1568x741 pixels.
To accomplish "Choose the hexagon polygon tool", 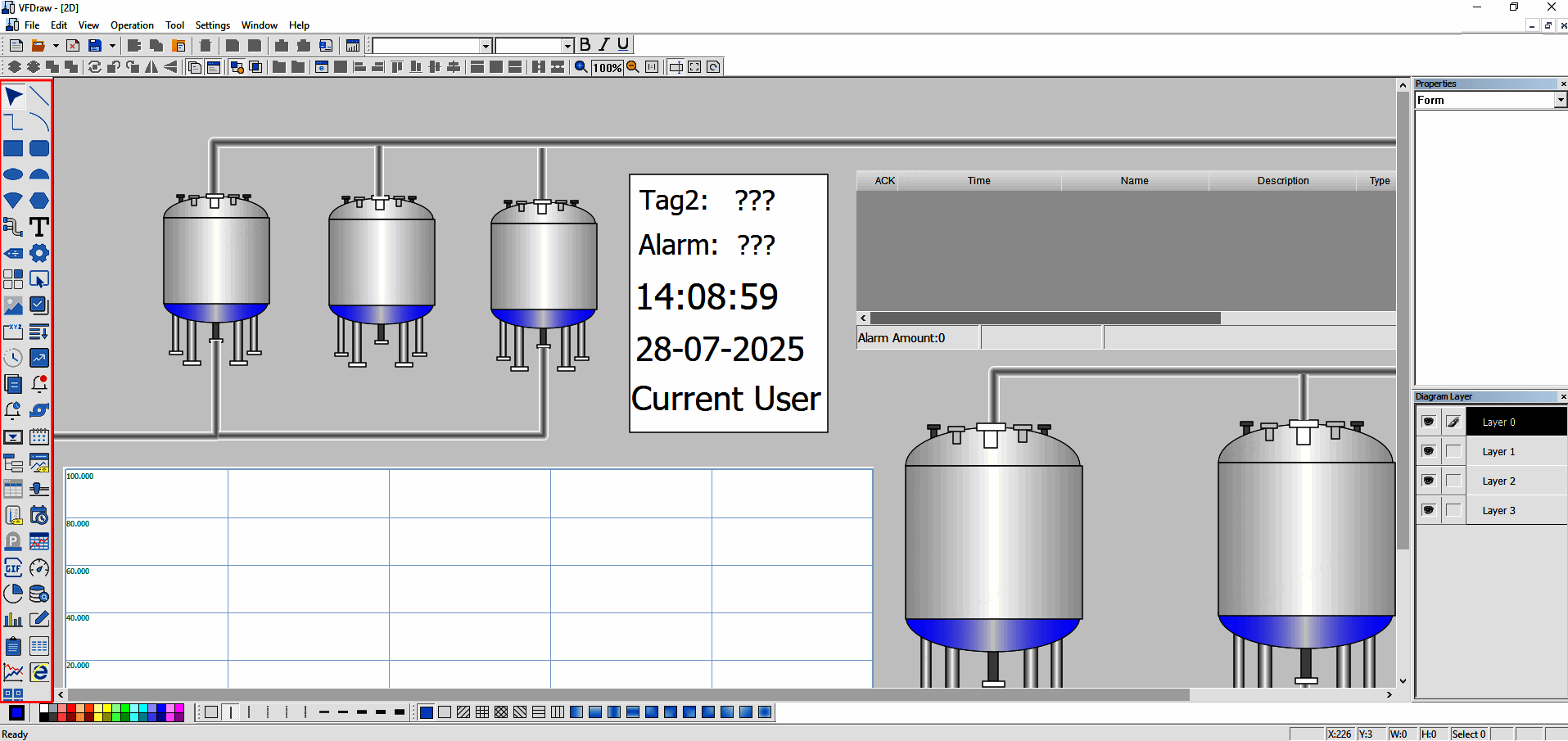I will 39,201.
